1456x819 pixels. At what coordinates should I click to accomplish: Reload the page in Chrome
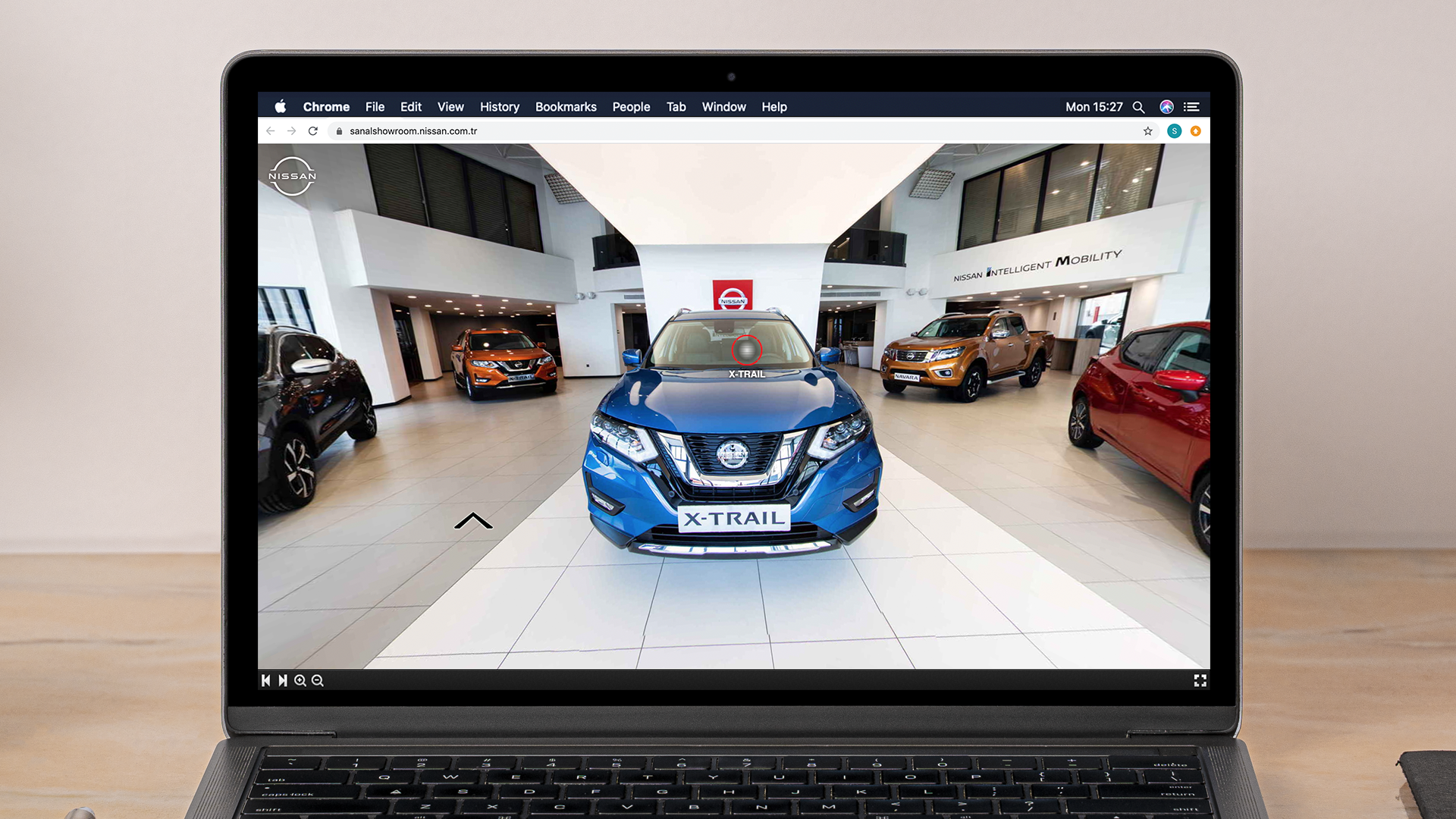(312, 131)
